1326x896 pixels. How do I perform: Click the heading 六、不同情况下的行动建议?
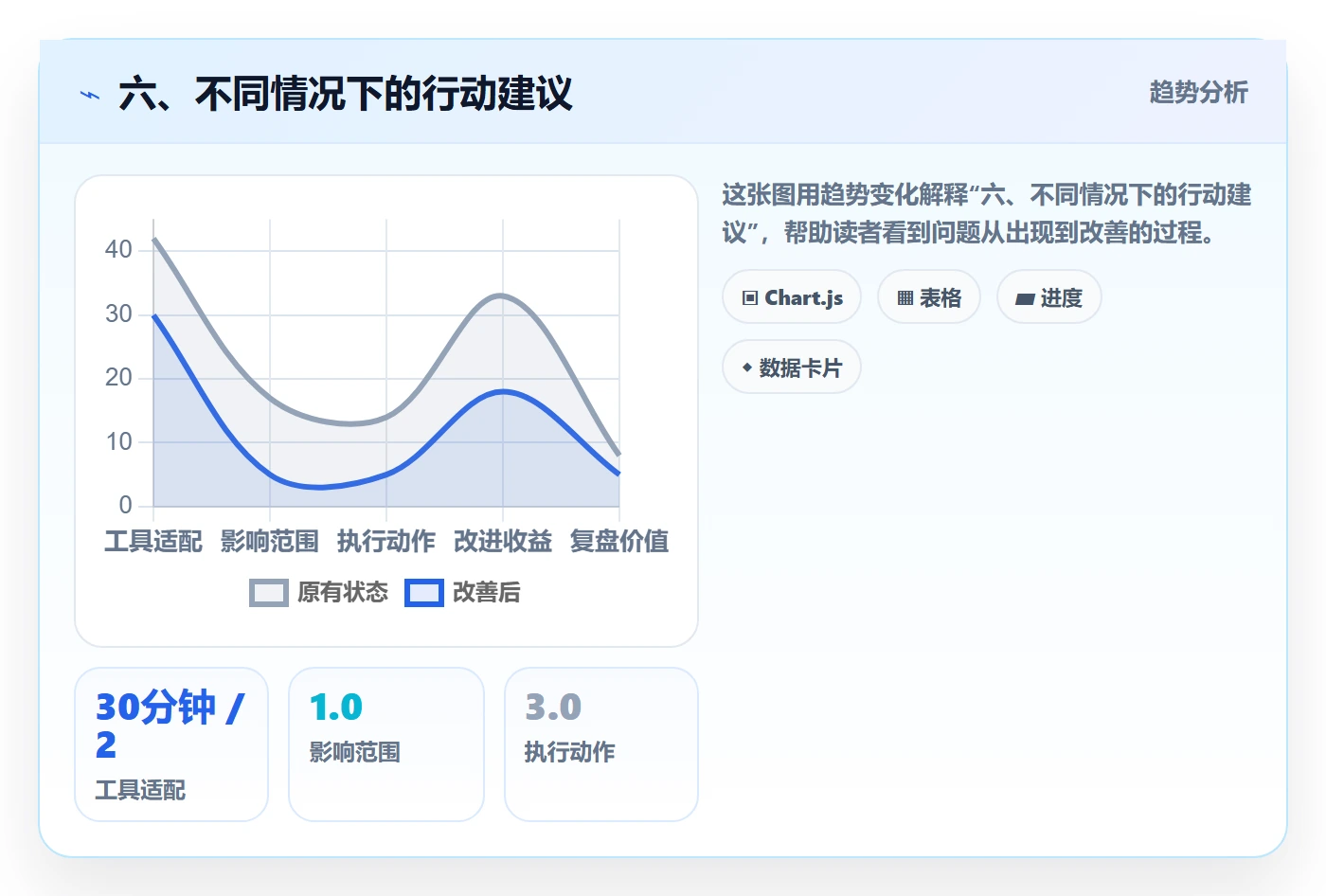pos(346,94)
